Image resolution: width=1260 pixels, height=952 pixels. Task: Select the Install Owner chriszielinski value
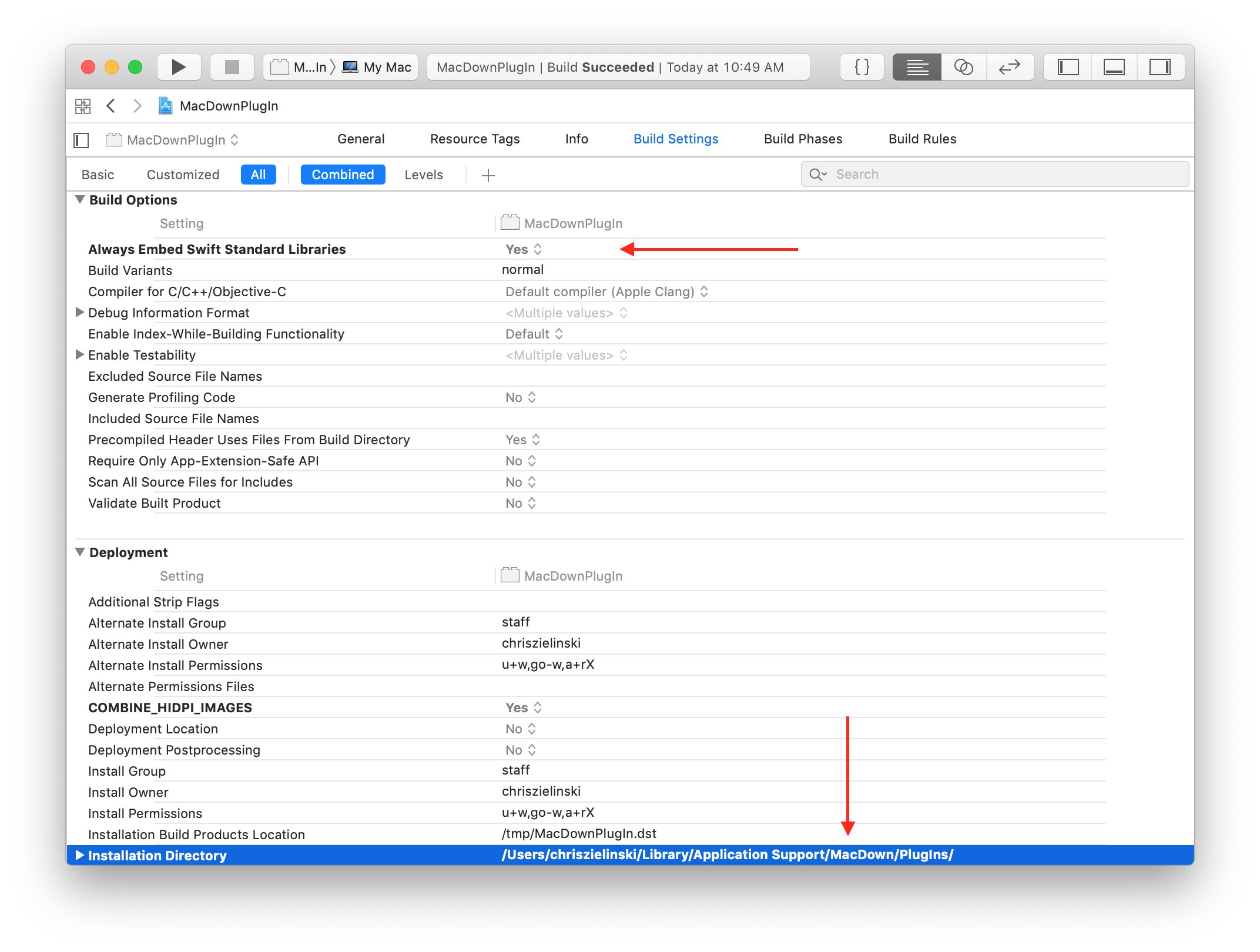(541, 792)
